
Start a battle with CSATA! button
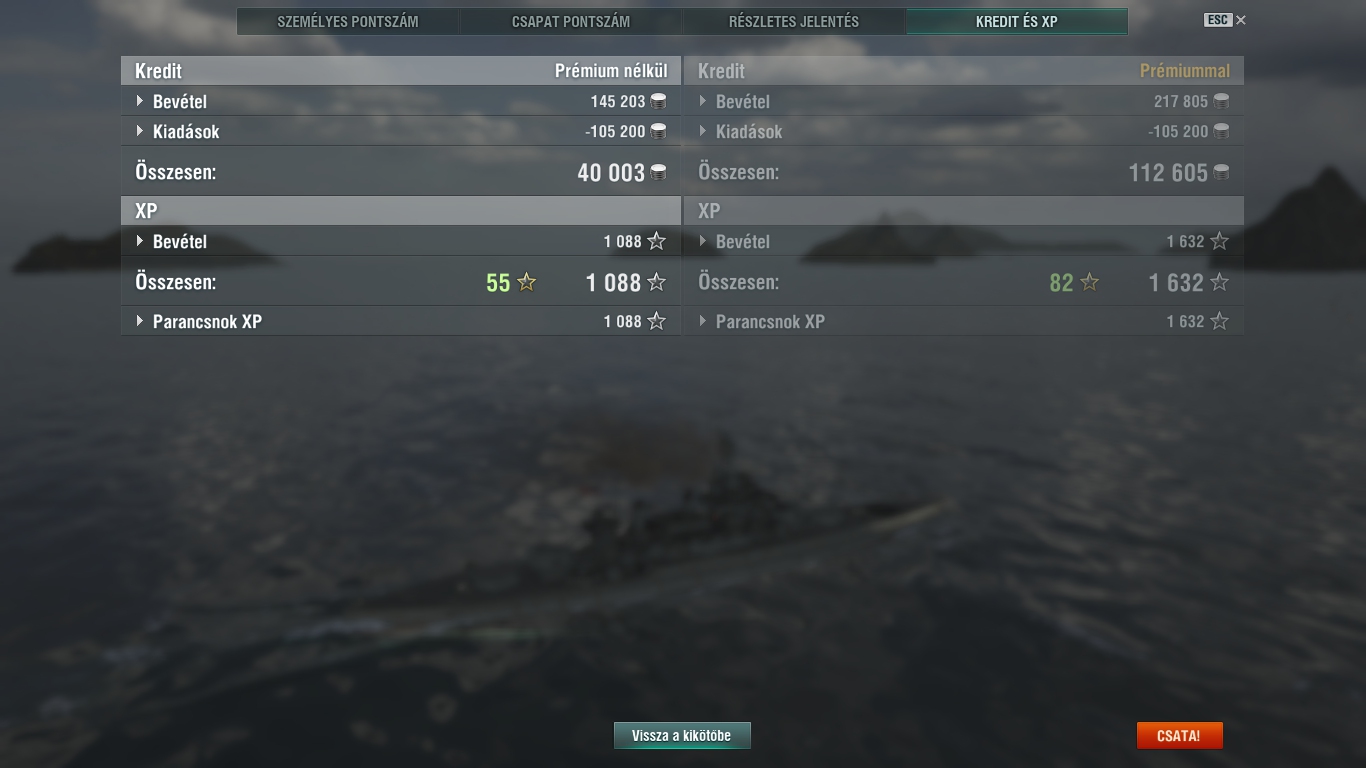tap(1179, 736)
